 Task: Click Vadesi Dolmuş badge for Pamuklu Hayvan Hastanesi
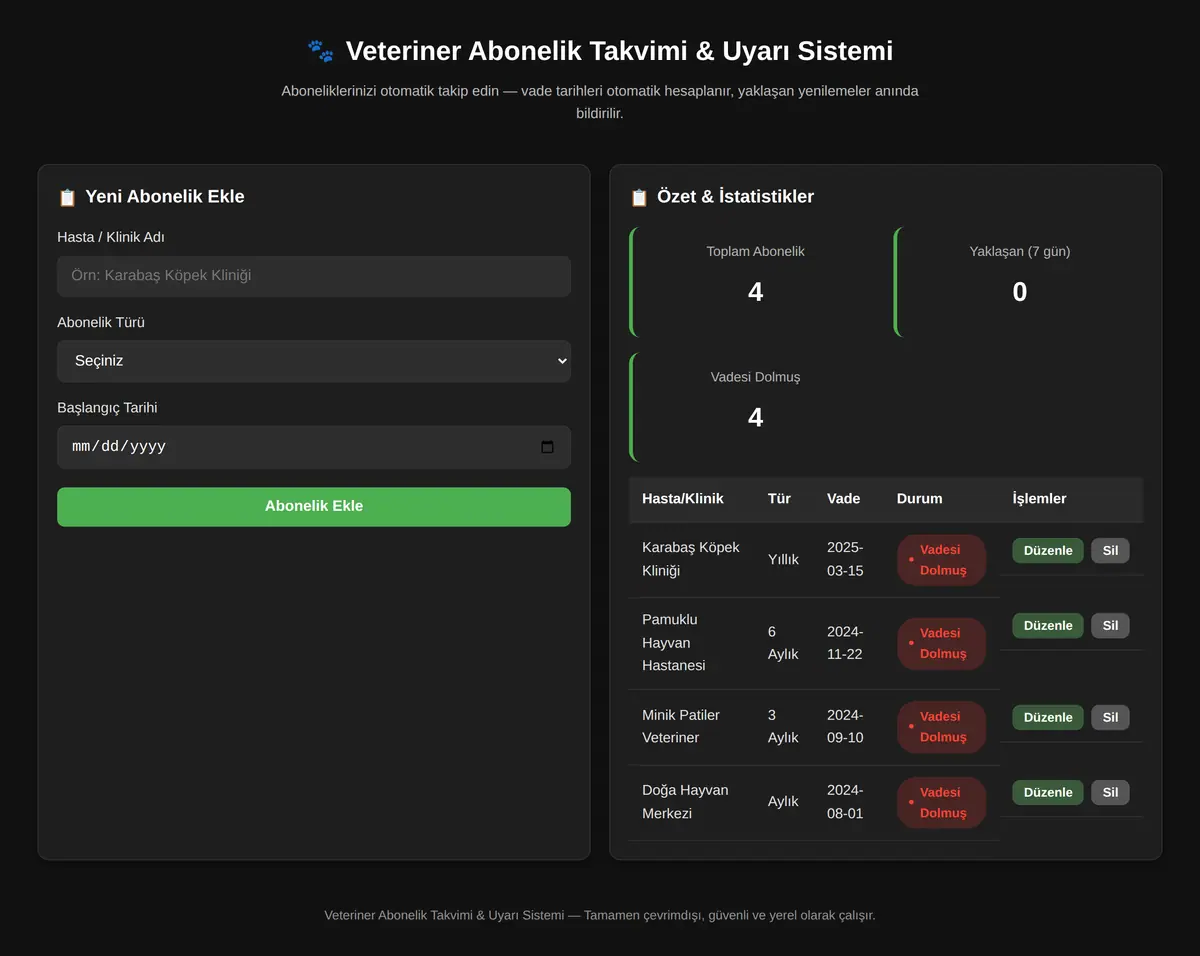[941, 643]
